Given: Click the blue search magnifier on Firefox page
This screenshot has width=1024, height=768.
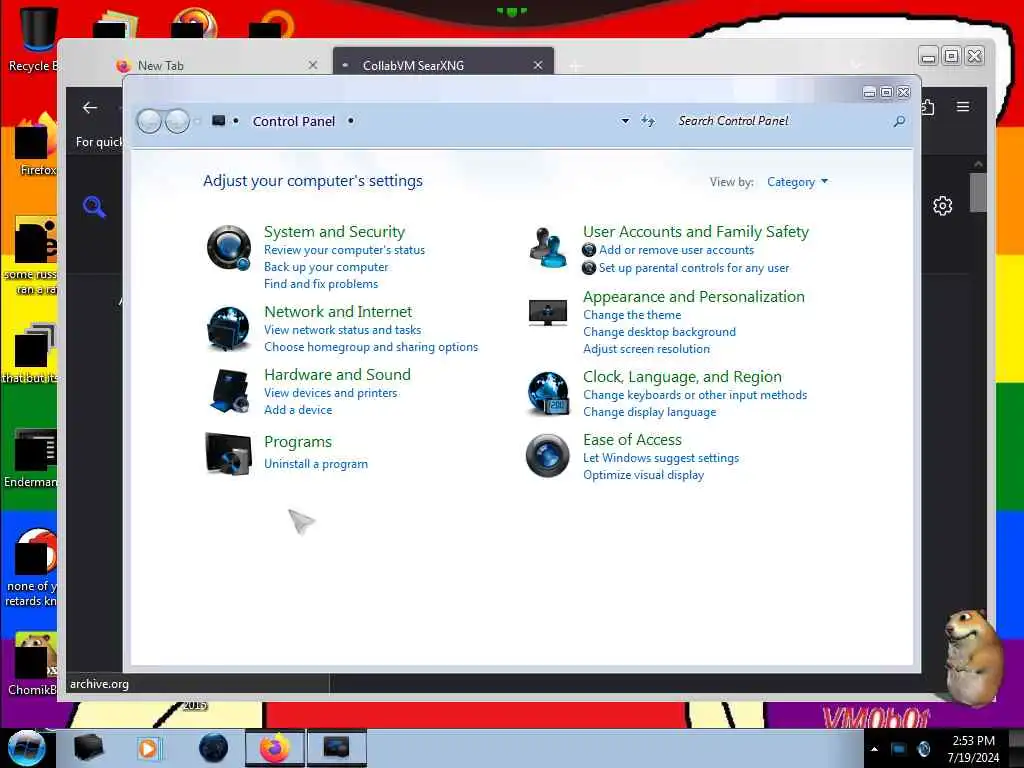Looking at the screenshot, I should click(x=94, y=206).
